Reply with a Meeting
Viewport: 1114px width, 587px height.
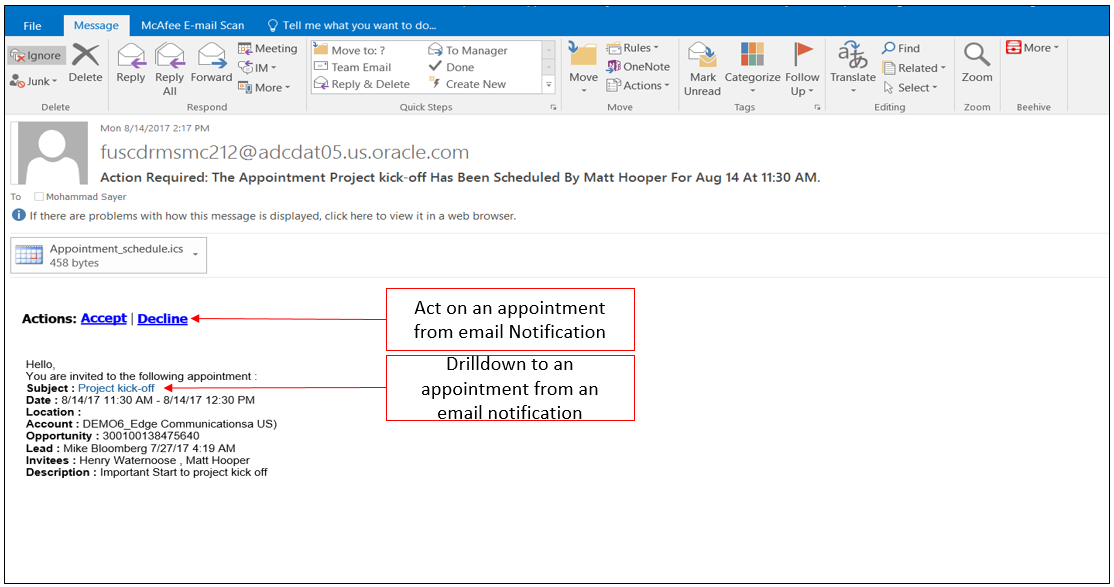[268, 48]
